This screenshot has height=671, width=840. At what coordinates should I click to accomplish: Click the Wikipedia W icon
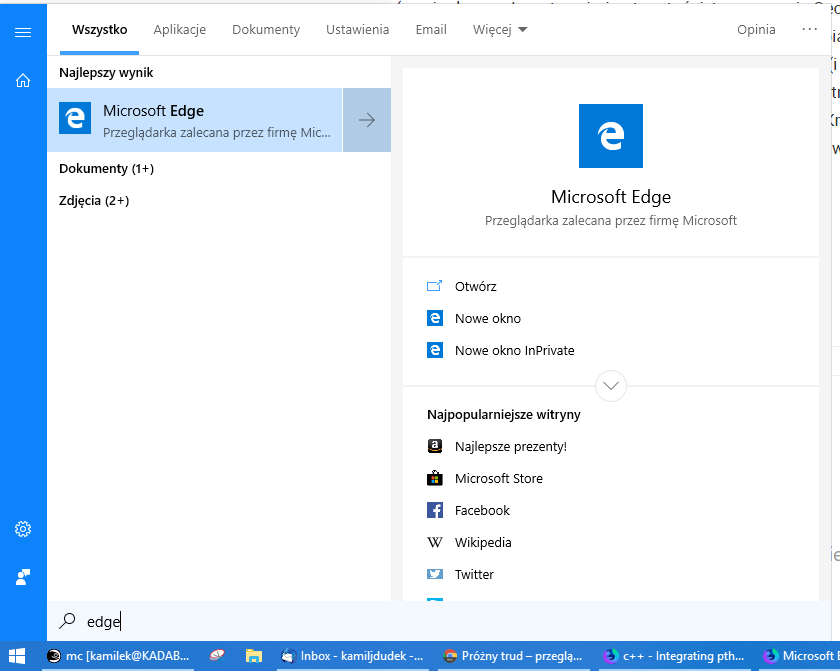435,542
